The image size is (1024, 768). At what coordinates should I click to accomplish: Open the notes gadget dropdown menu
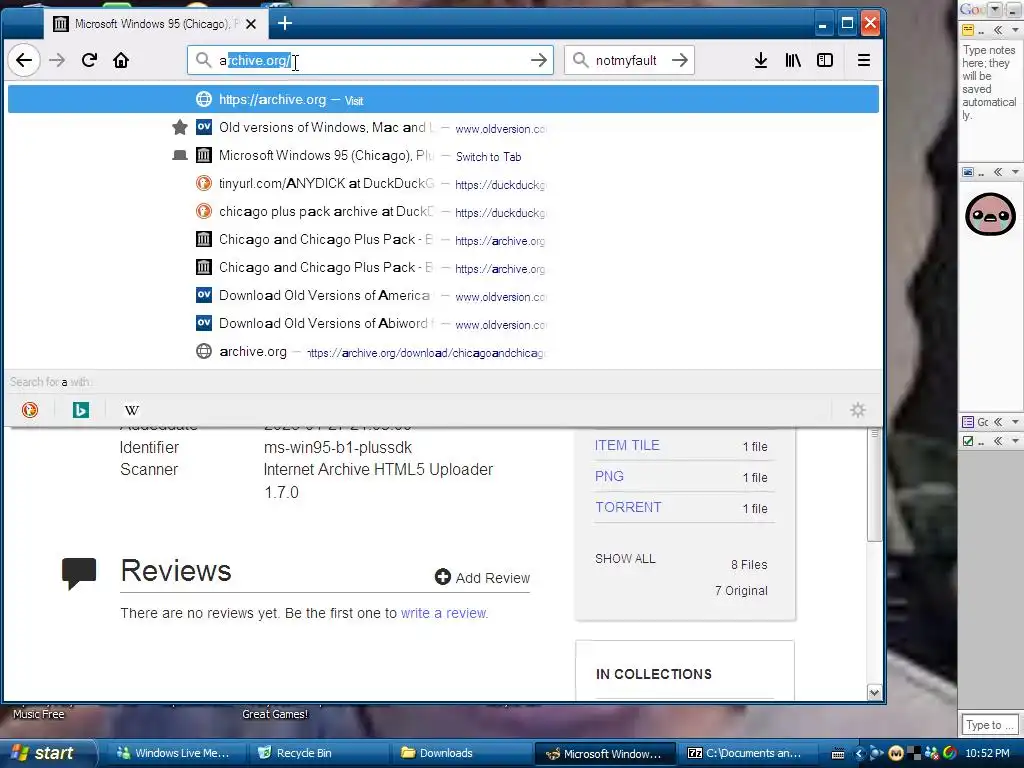[1015, 30]
